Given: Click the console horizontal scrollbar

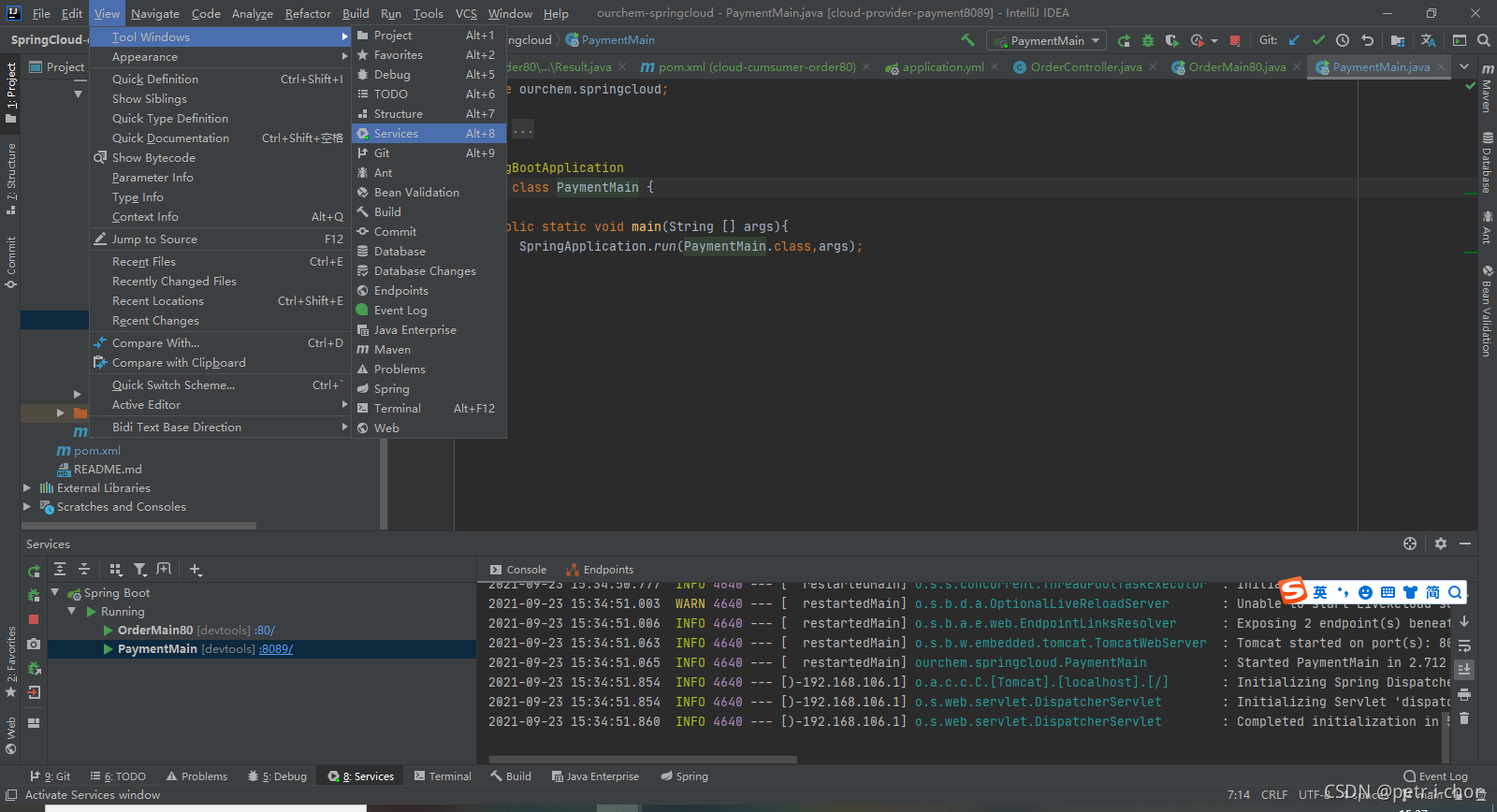Looking at the screenshot, I should [x=643, y=760].
